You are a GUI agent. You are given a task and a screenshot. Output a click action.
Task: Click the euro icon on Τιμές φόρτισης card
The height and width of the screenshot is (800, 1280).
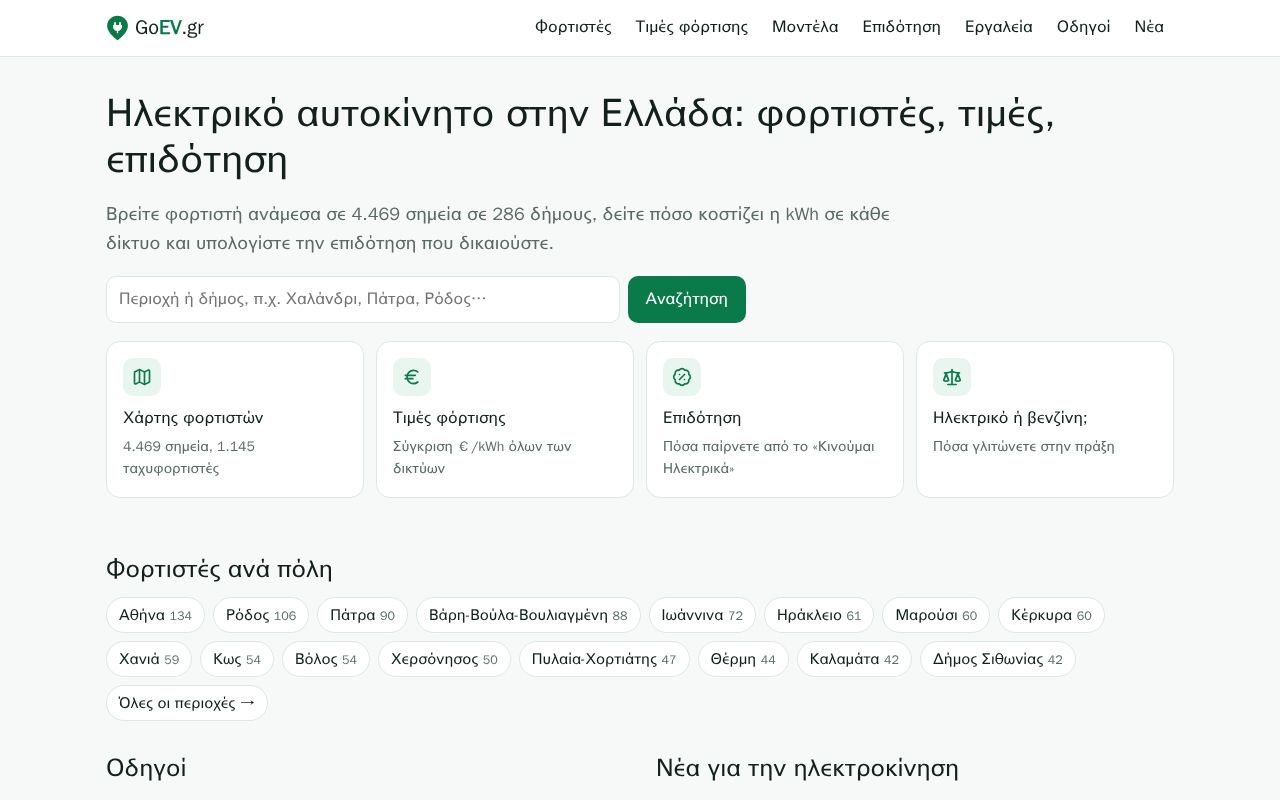click(412, 377)
